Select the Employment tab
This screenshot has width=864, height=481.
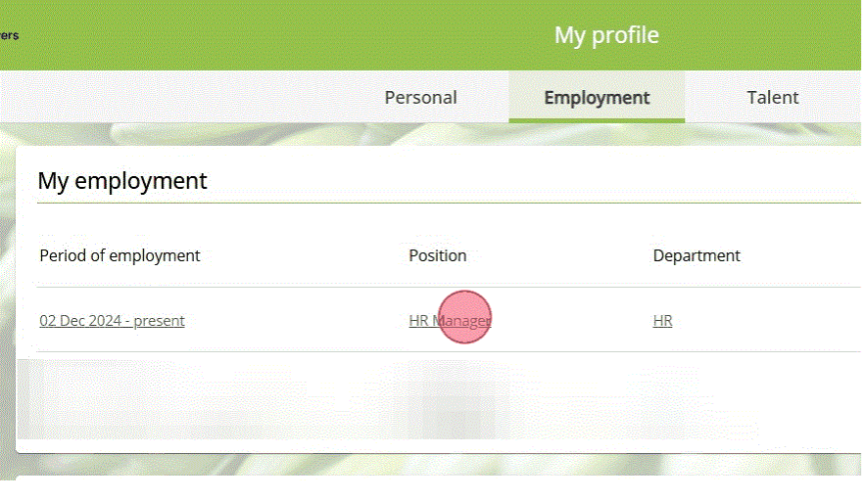point(596,97)
